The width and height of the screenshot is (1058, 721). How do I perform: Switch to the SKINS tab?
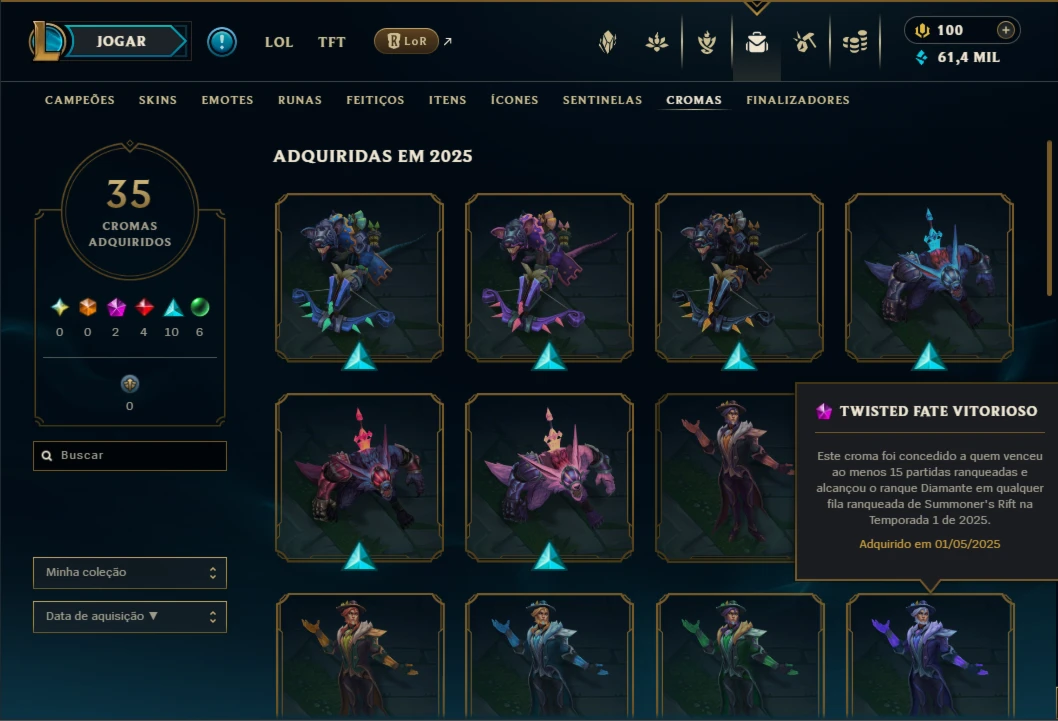158,100
